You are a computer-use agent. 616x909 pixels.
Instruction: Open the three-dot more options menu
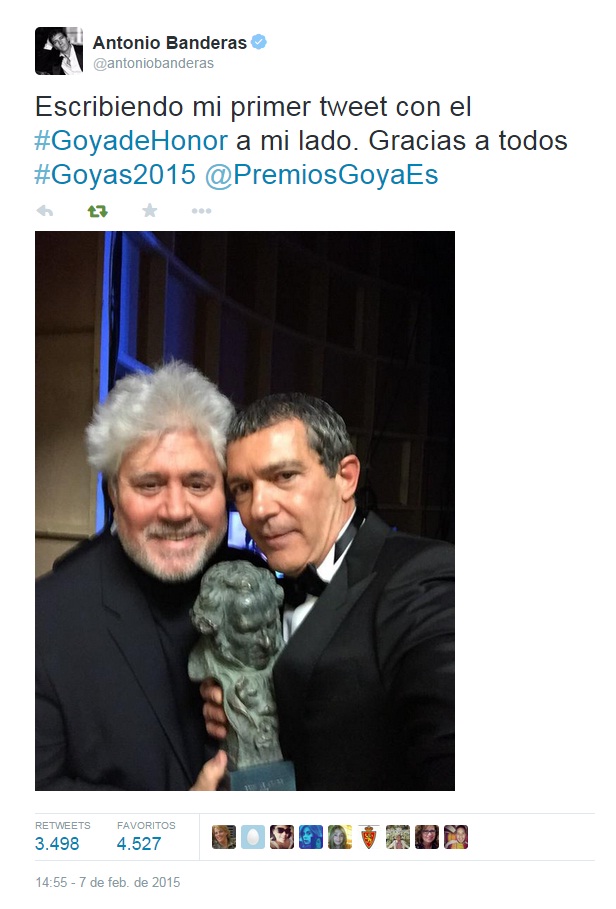tap(202, 211)
